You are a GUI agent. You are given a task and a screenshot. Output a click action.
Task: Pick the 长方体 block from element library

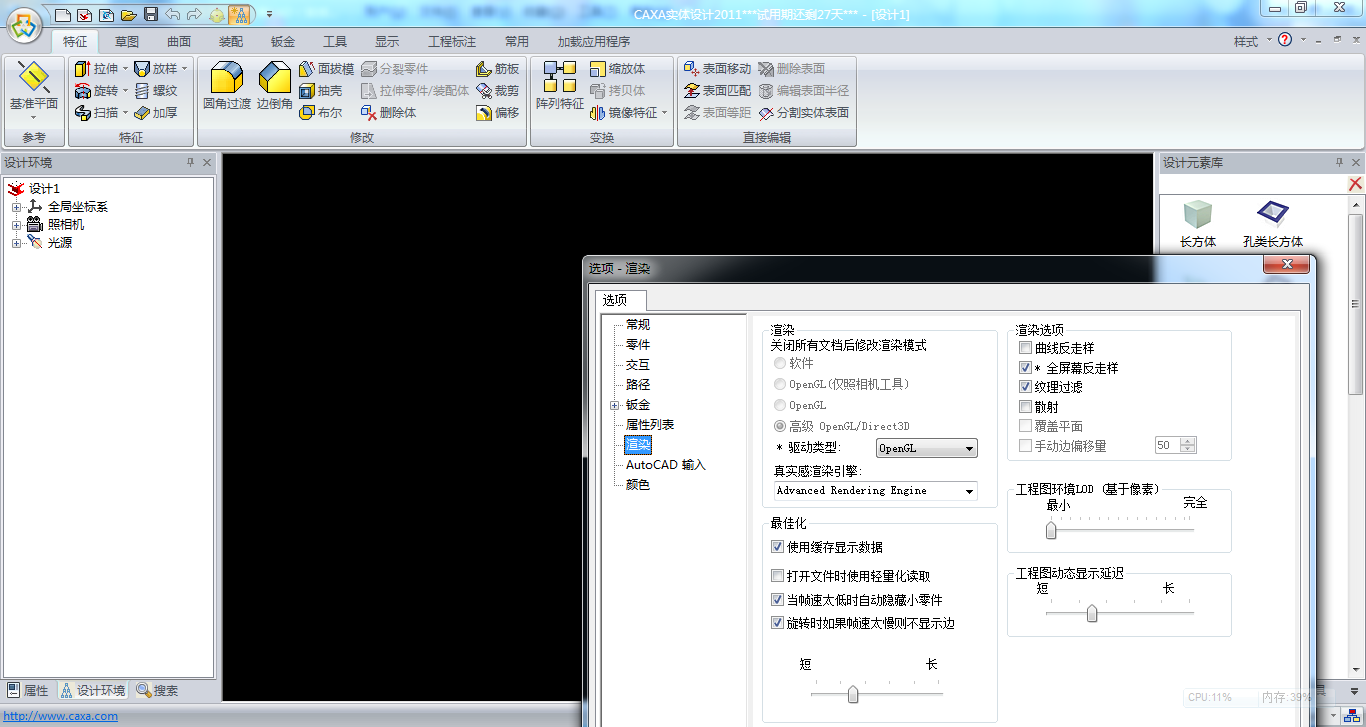(x=1198, y=224)
